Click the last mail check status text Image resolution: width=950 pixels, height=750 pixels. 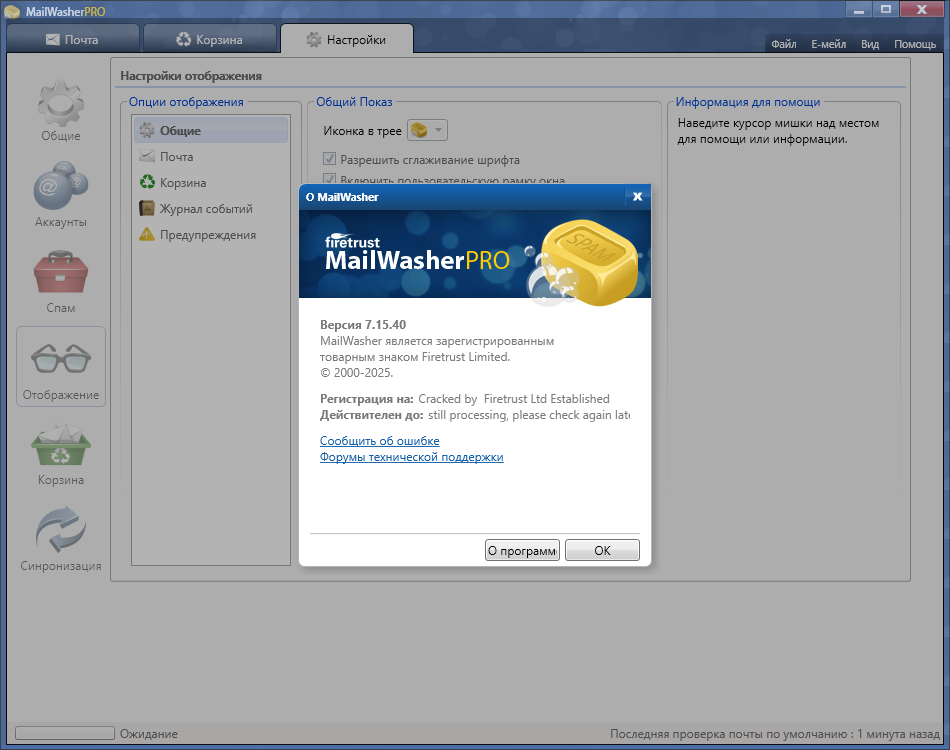(x=775, y=734)
